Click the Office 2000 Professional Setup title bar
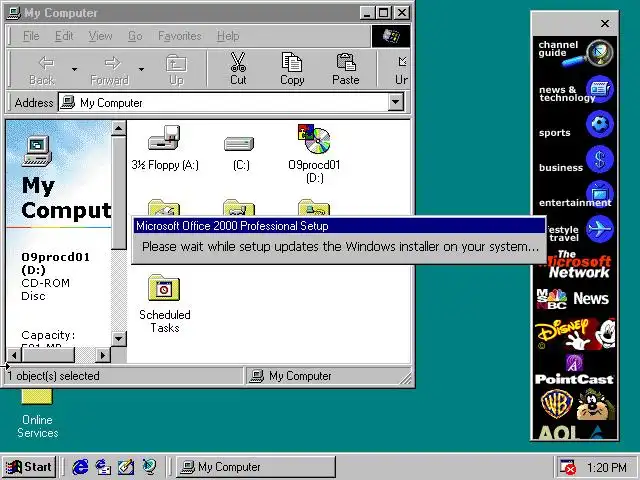The width and height of the screenshot is (640, 480). click(339, 226)
